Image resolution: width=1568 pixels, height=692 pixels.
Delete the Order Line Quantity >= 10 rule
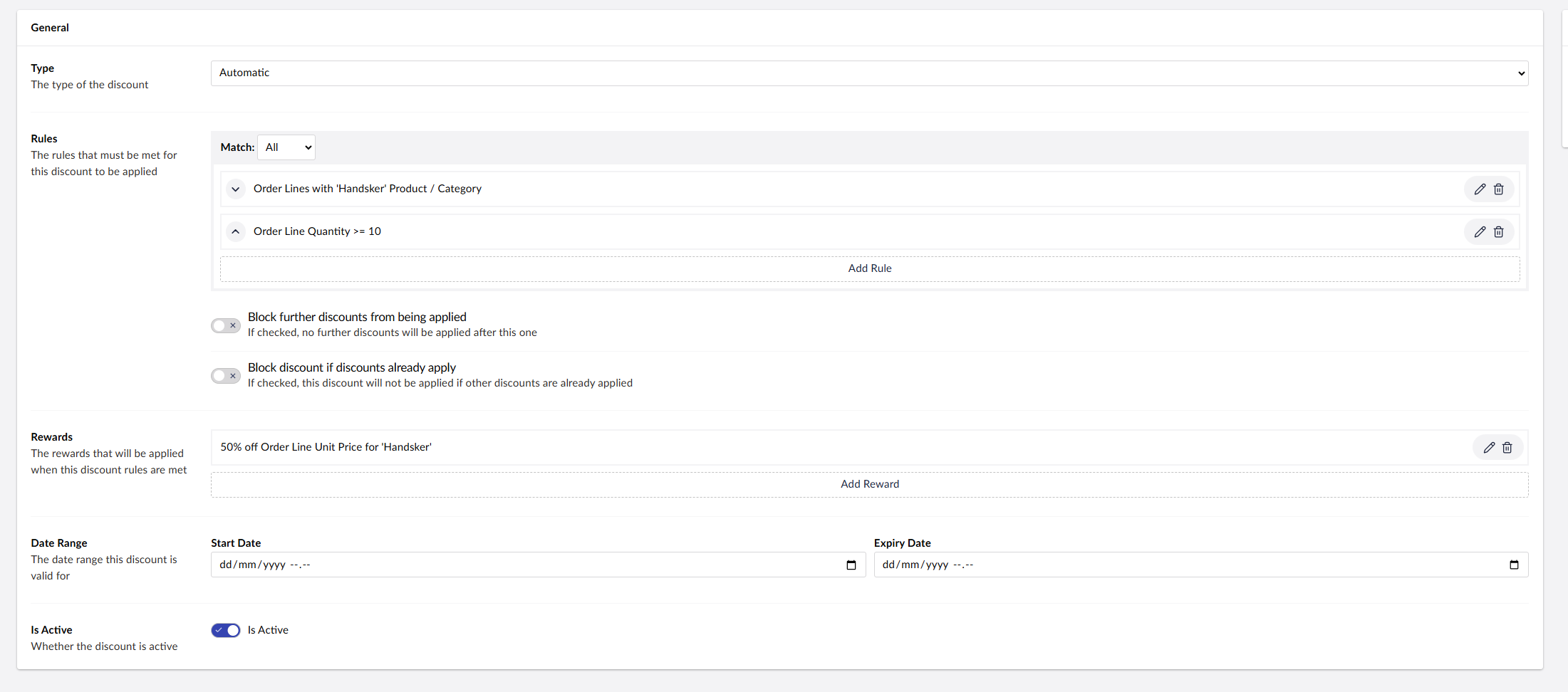tap(1499, 232)
